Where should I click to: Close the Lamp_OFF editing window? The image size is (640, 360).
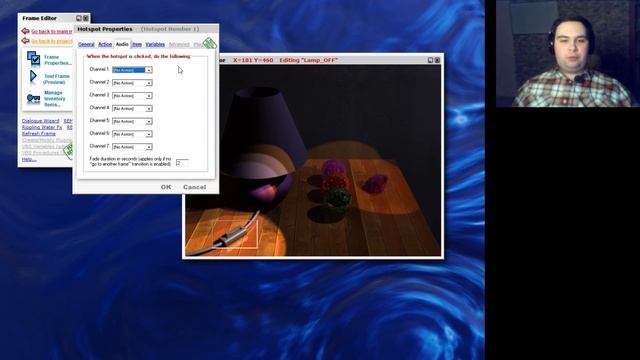pos(437,60)
